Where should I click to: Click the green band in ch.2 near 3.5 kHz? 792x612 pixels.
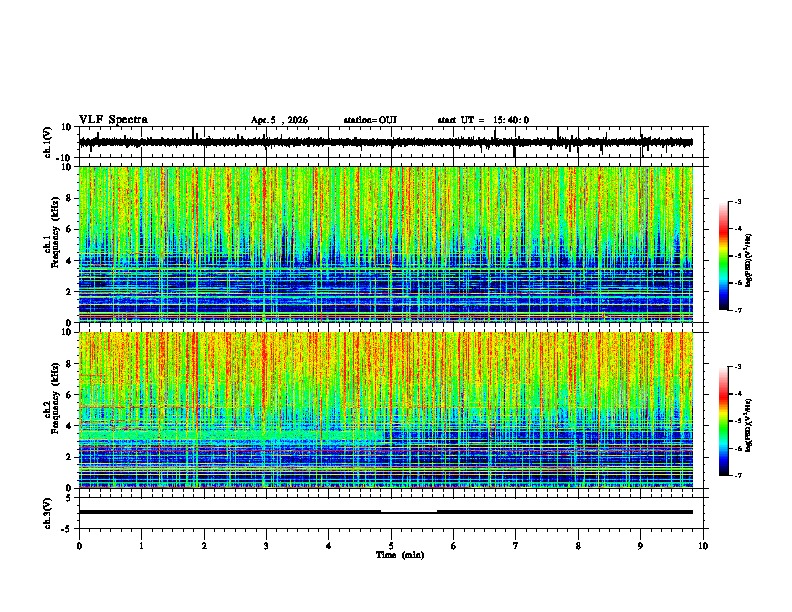pos(230,435)
